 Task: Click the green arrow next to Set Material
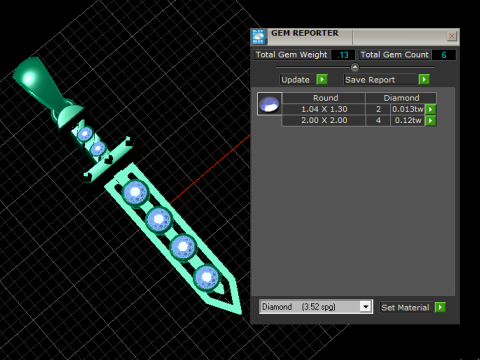(x=440, y=307)
